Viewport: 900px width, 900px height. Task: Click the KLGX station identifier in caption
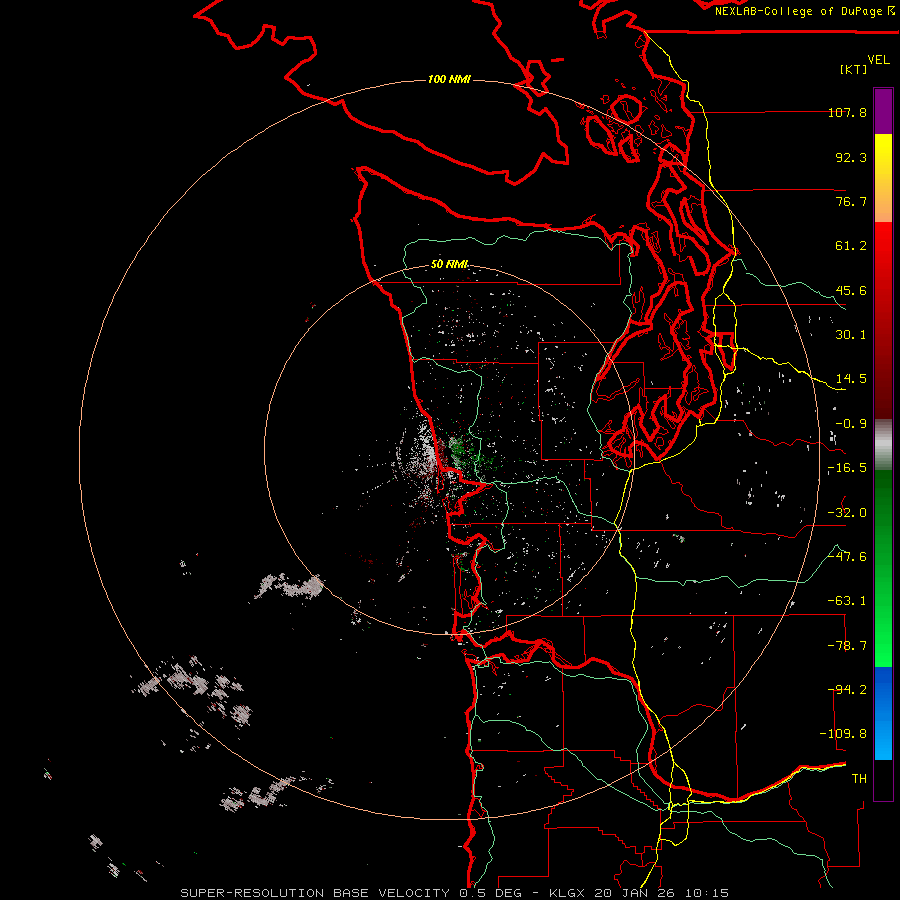click(567, 893)
